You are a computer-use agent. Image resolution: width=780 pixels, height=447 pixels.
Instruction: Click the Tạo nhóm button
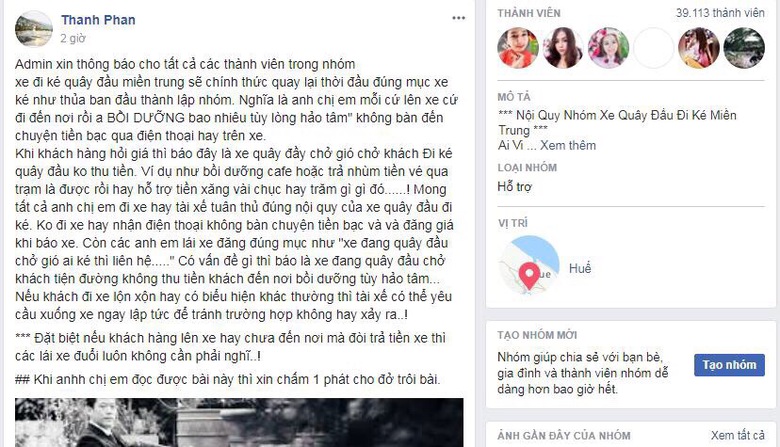coord(729,365)
